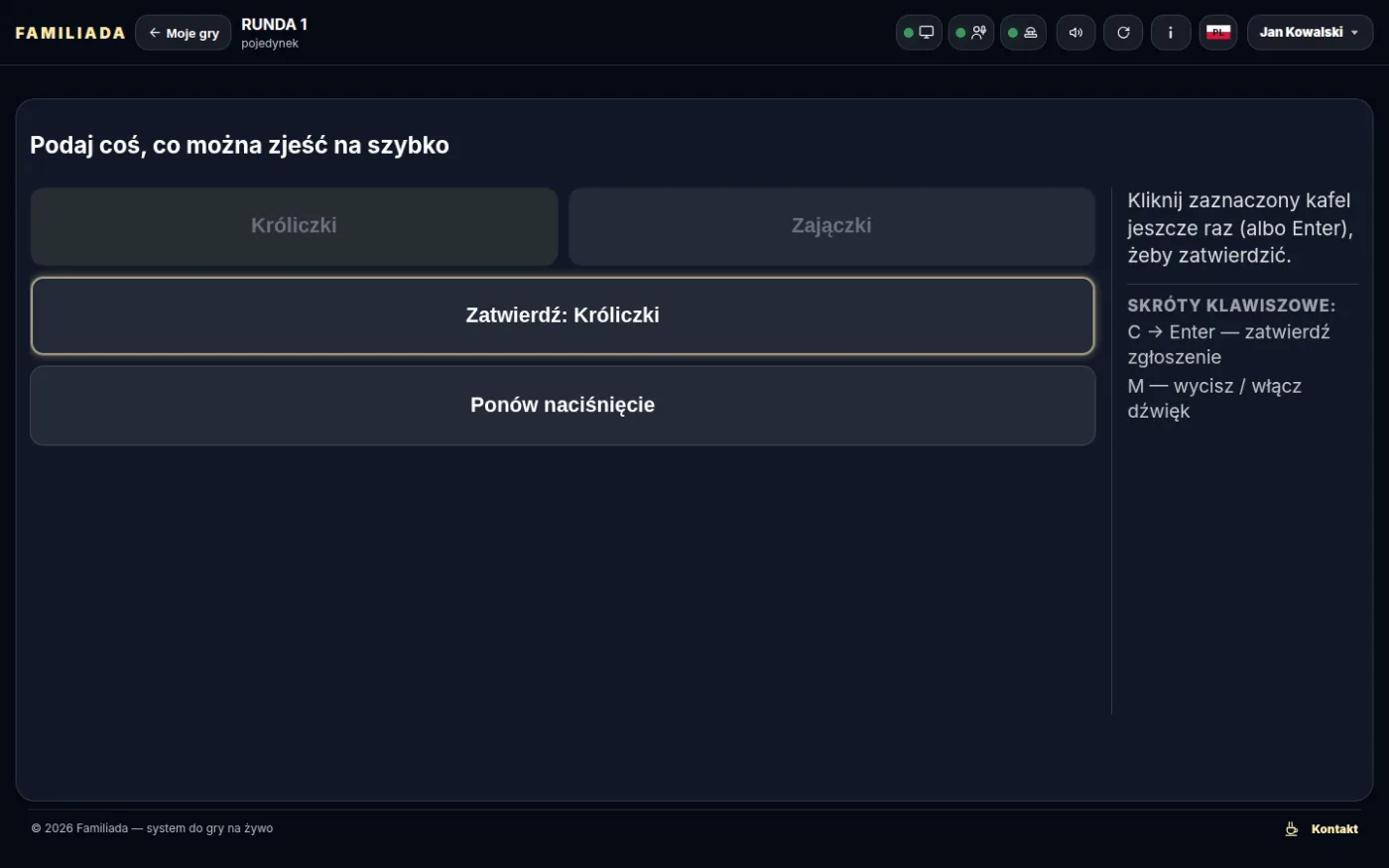This screenshot has width=1389, height=868.
Task: Open the Jan Kowalski user dropdown
Action: coord(1310,33)
